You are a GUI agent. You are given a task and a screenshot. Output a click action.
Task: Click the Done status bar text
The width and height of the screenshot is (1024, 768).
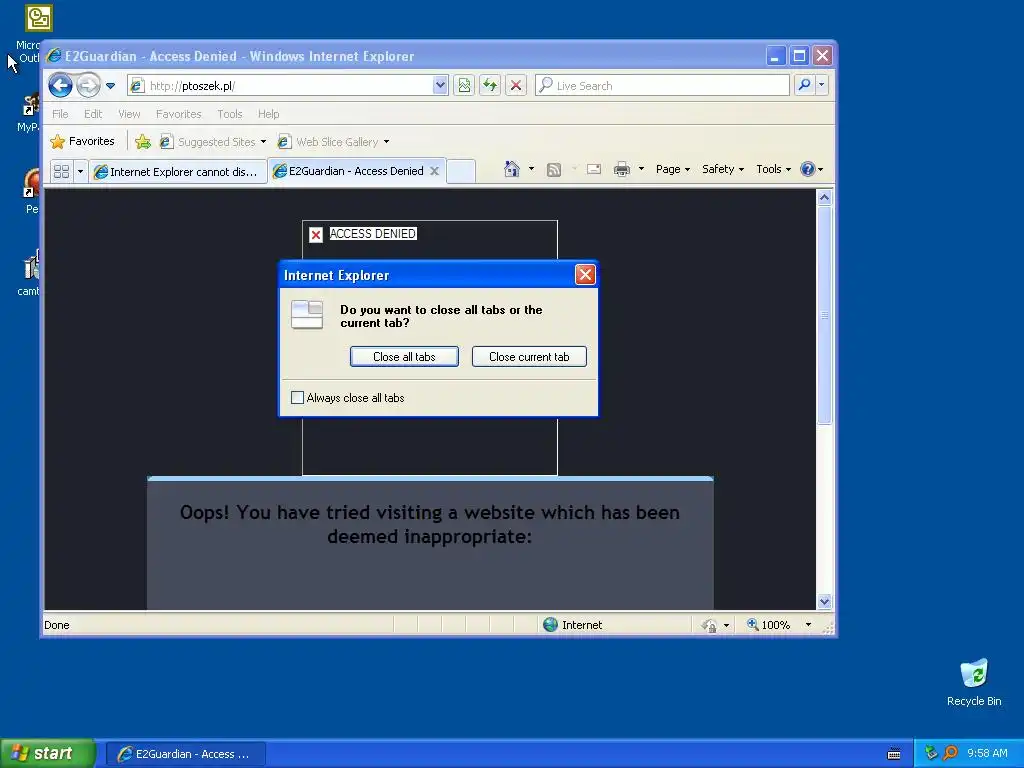(57, 625)
